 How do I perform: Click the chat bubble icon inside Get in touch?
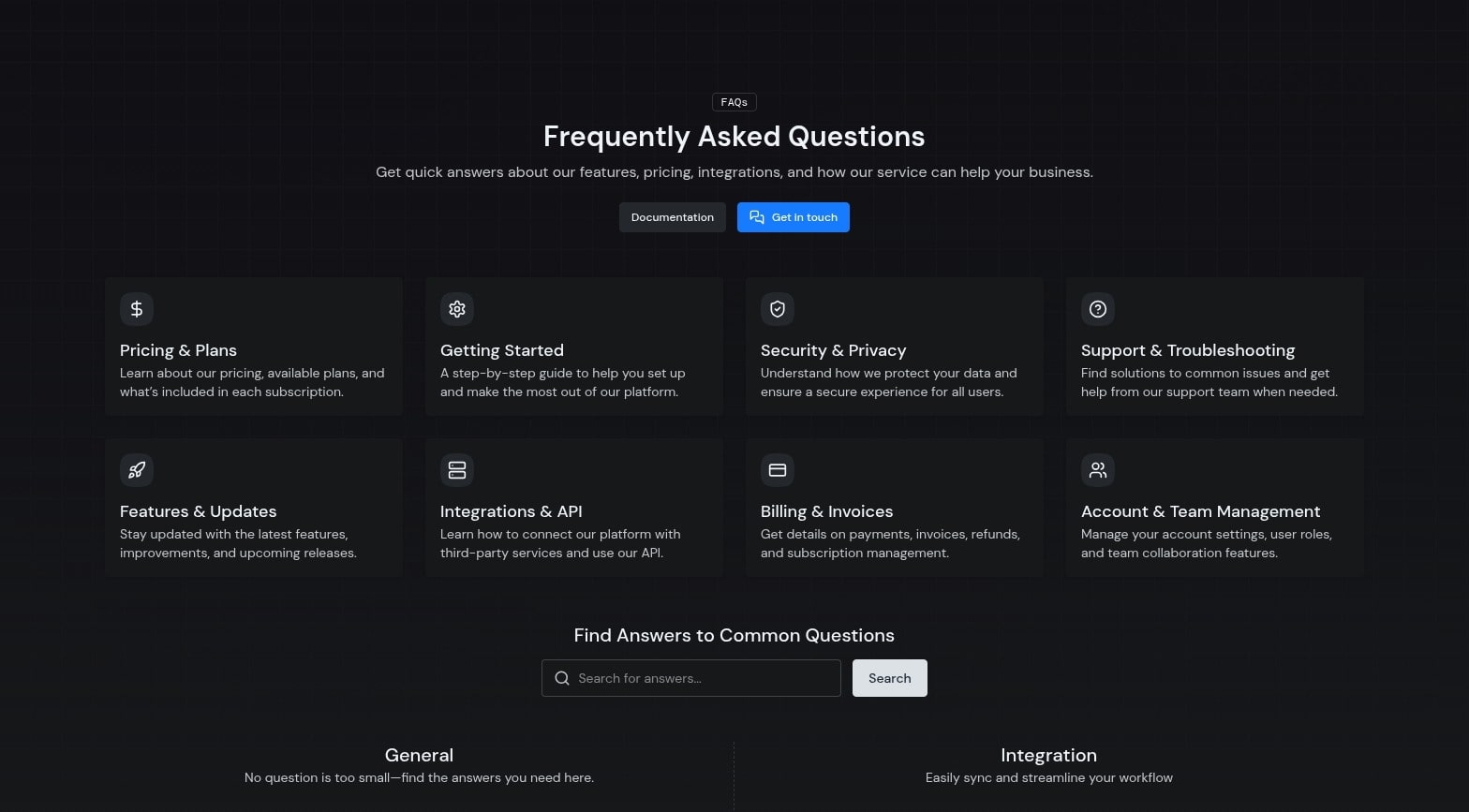(x=757, y=216)
